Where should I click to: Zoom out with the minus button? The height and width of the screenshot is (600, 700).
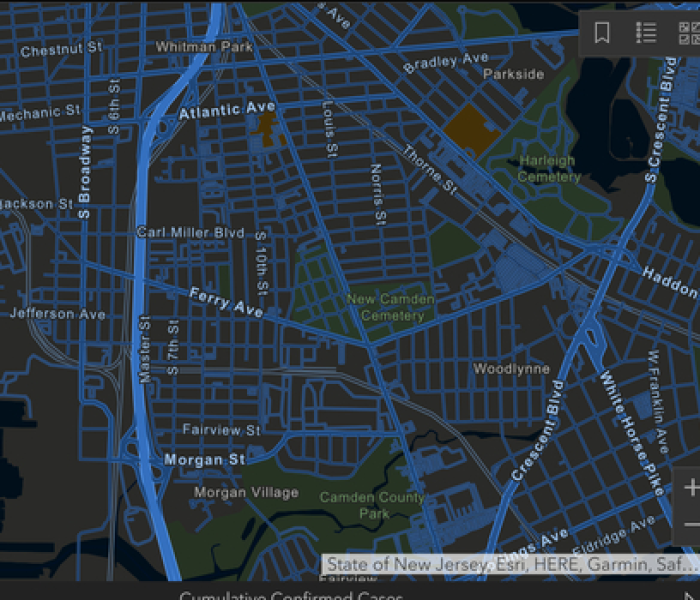click(x=691, y=525)
